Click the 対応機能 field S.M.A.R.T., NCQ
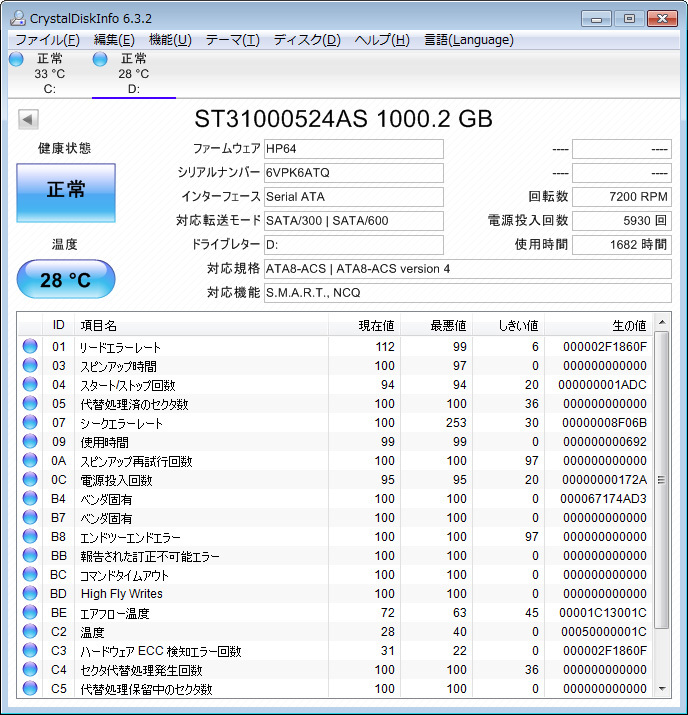688x715 pixels. point(468,293)
